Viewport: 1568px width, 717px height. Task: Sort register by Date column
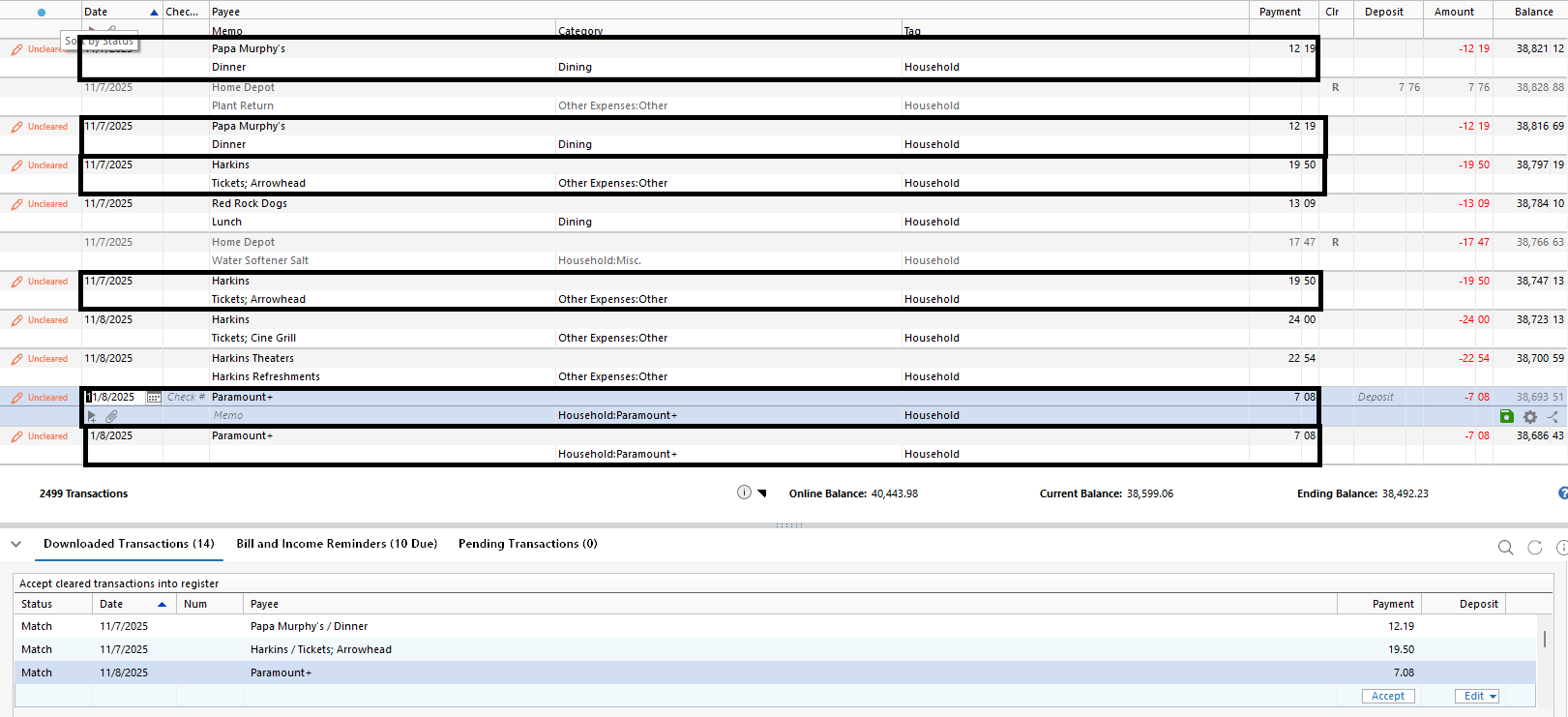[x=121, y=12]
